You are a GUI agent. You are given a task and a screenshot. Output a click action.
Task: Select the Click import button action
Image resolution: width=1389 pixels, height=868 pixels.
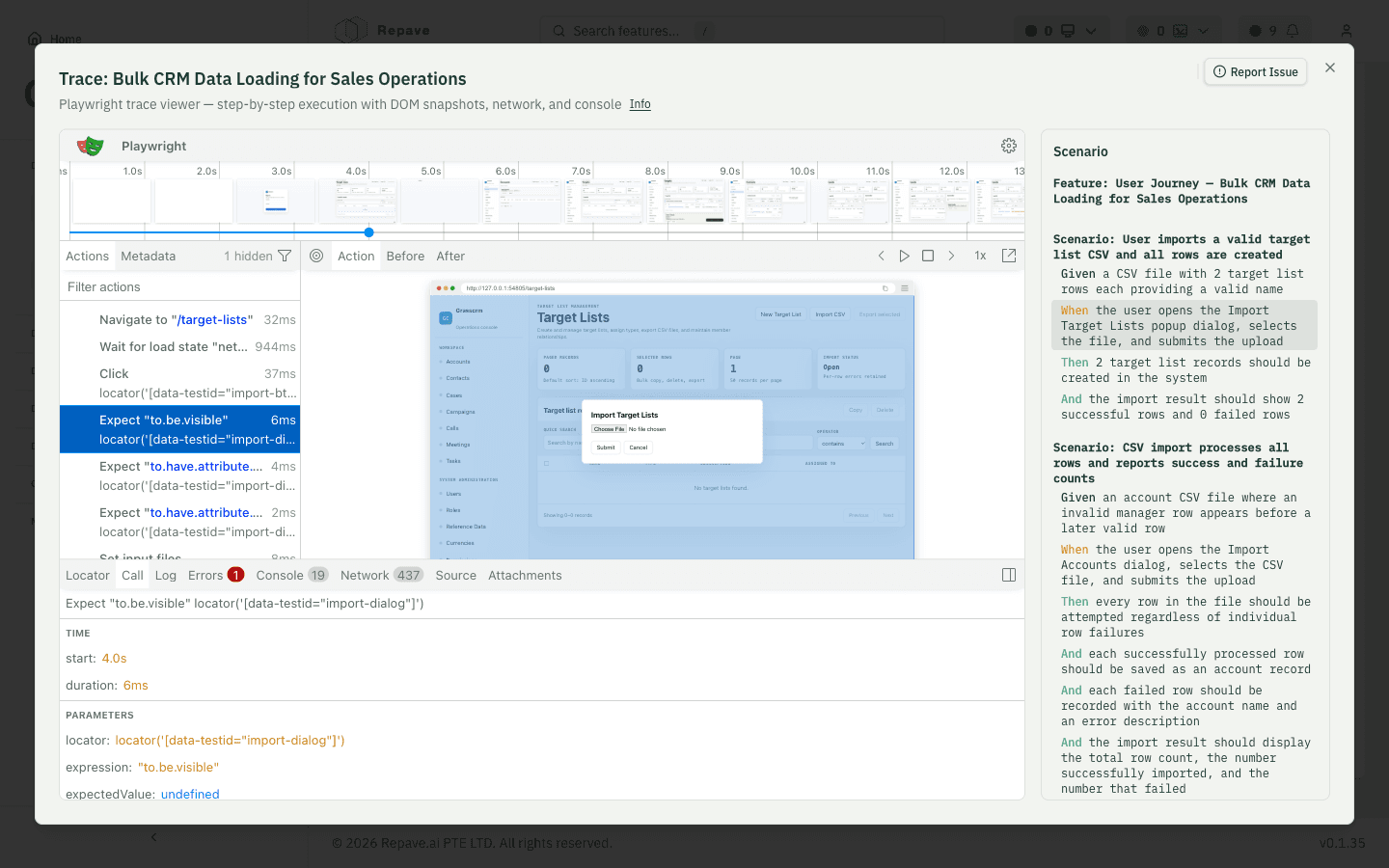(x=179, y=383)
